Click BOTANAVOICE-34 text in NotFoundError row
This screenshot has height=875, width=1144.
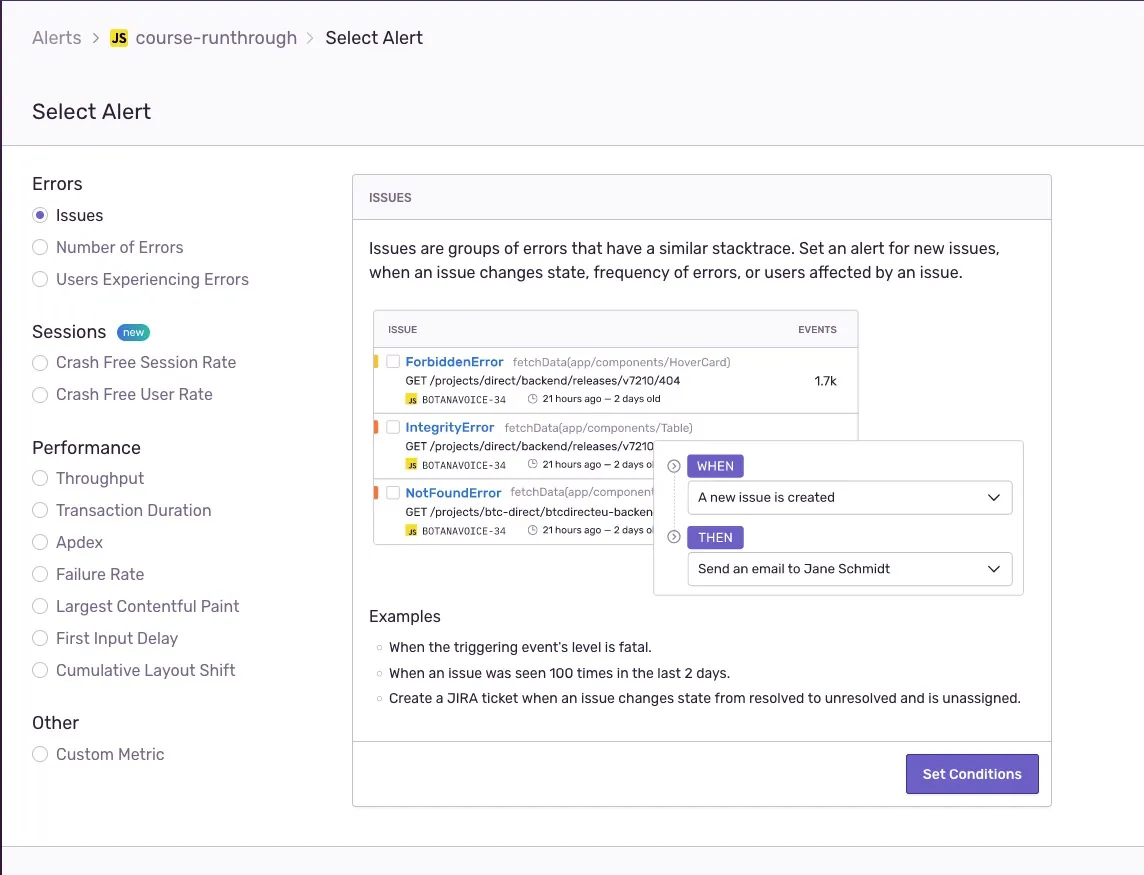click(x=464, y=531)
